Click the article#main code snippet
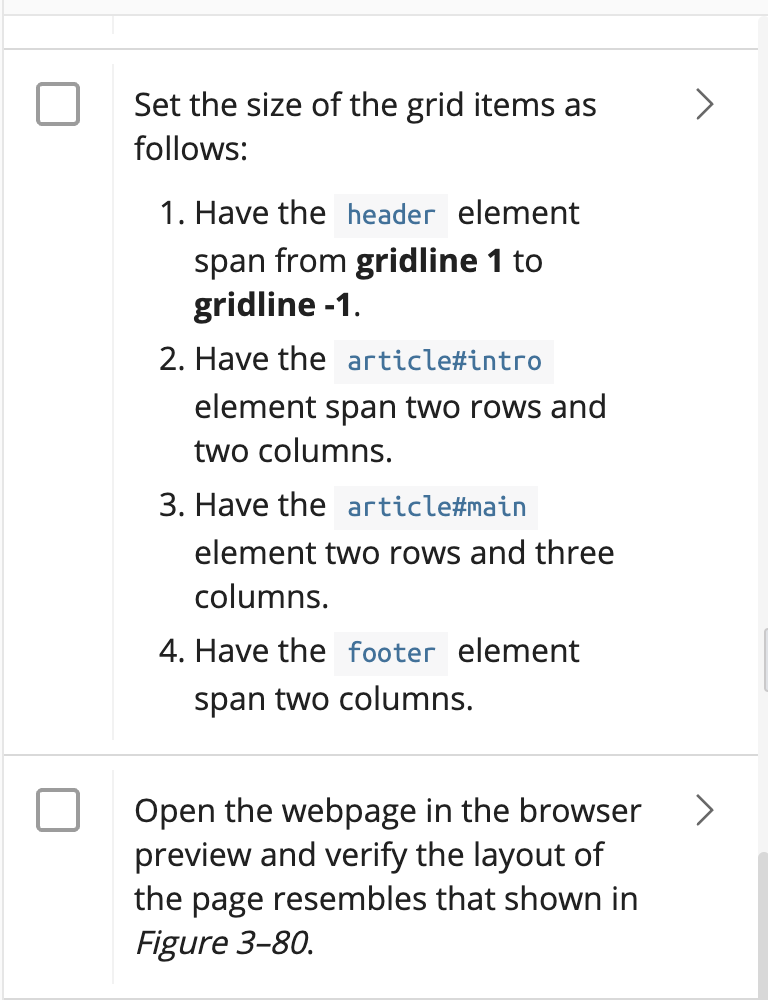The image size is (768, 1000). coord(436,508)
